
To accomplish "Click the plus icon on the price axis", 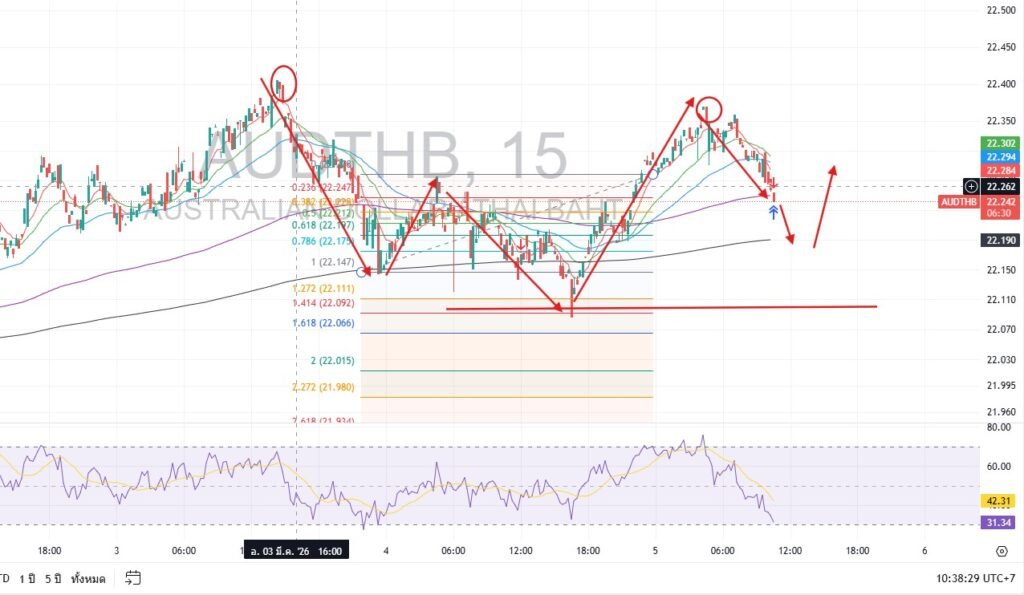I will [971, 186].
